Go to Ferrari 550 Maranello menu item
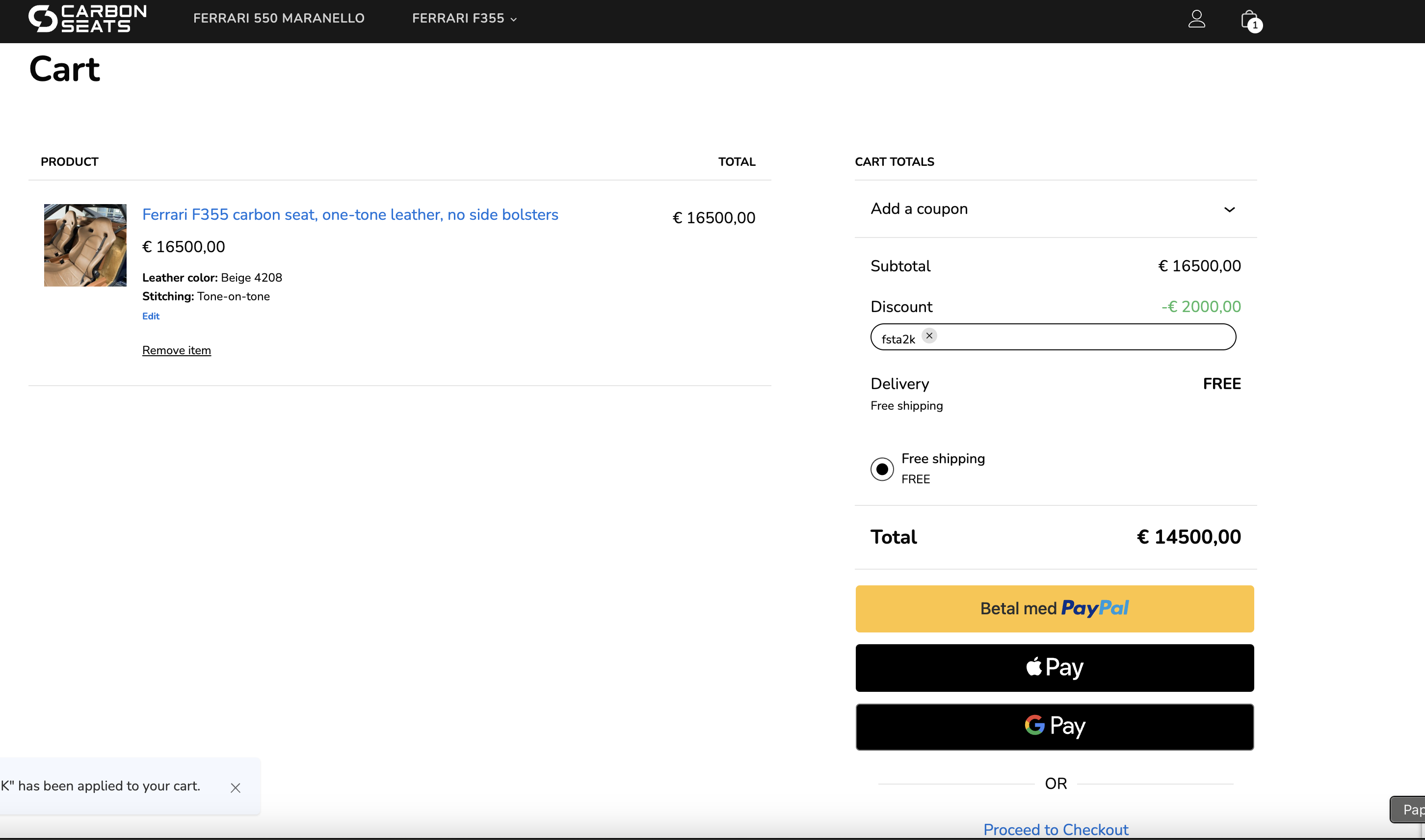1425x840 pixels. click(x=279, y=19)
